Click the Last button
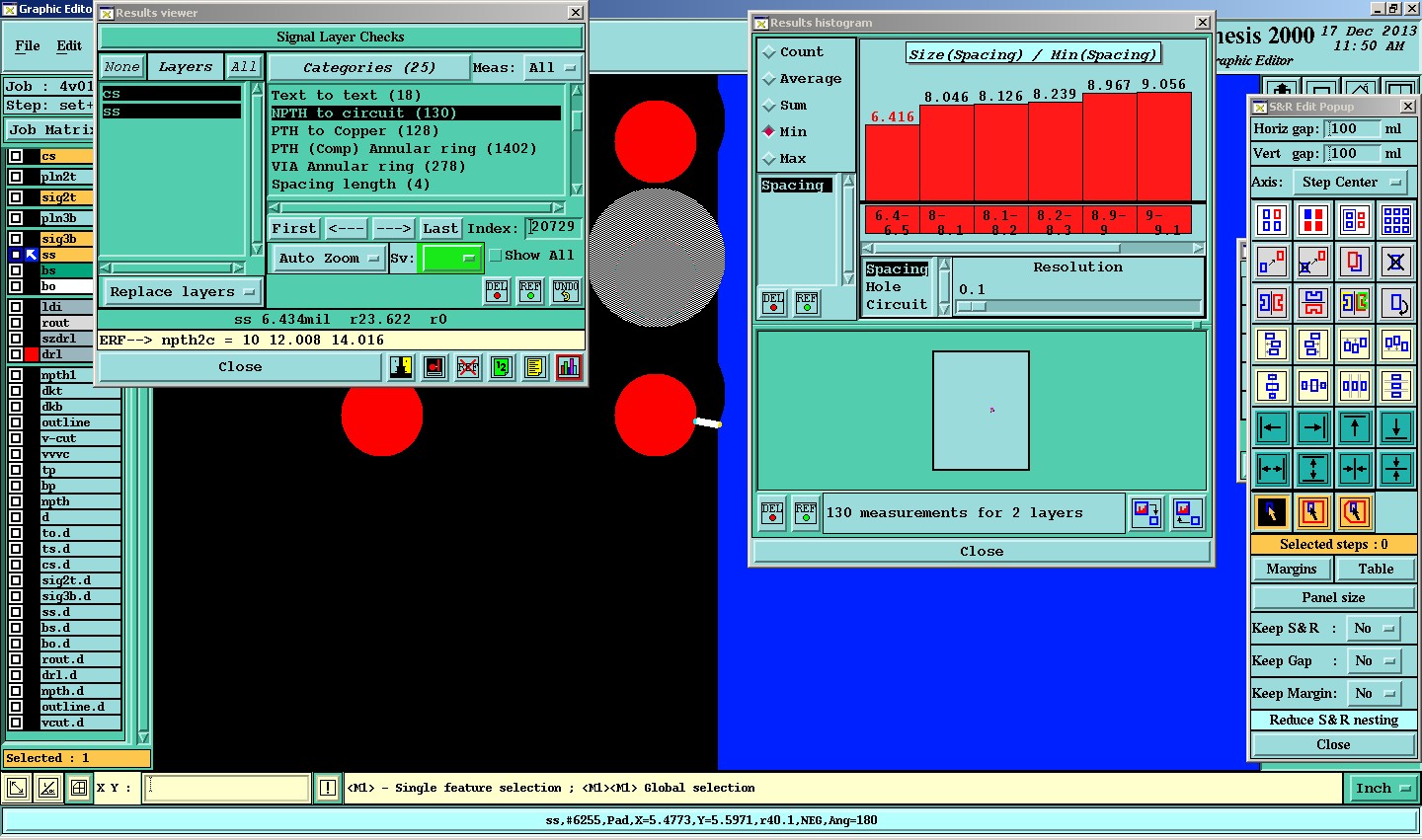This screenshot has height=840, width=1422. tap(440, 228)
